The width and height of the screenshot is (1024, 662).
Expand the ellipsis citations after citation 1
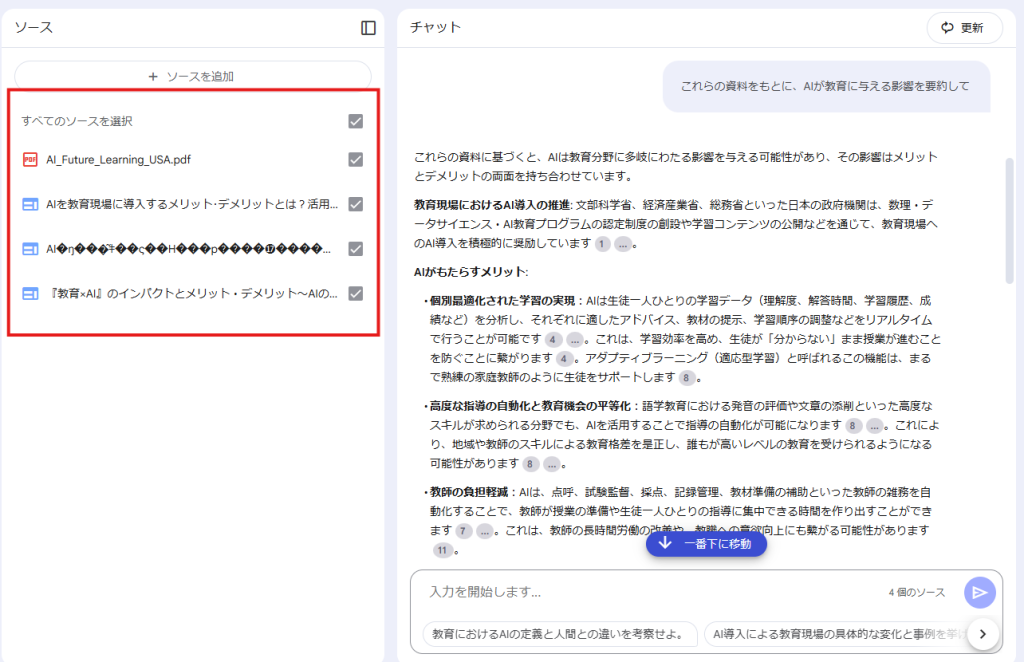pyautogui.click(x=622, y=244)
